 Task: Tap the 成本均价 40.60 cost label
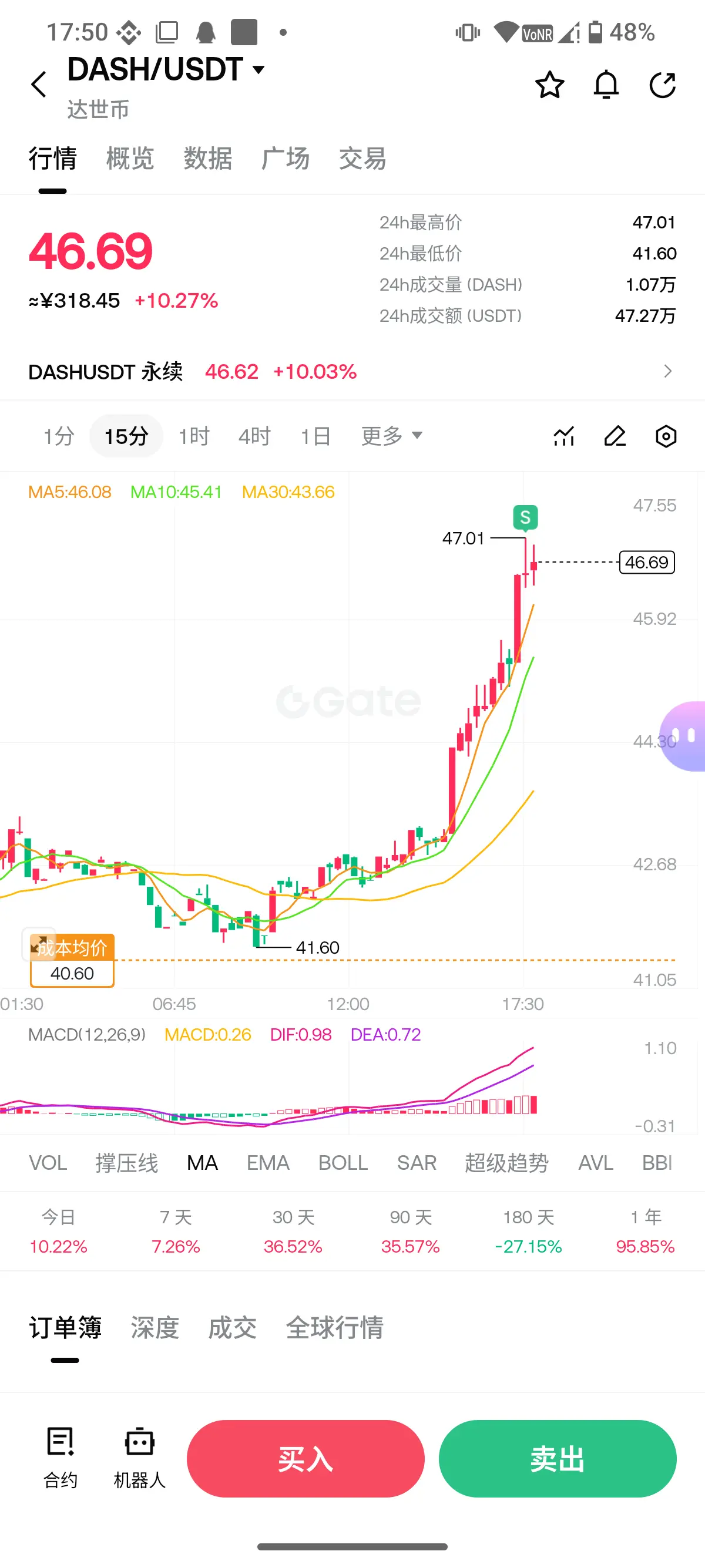point(72,961)
